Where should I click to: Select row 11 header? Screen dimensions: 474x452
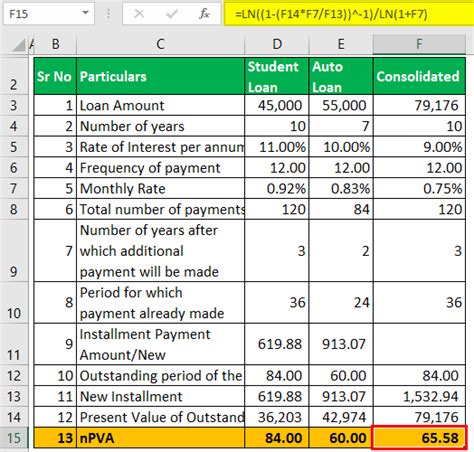coord(14,344)
